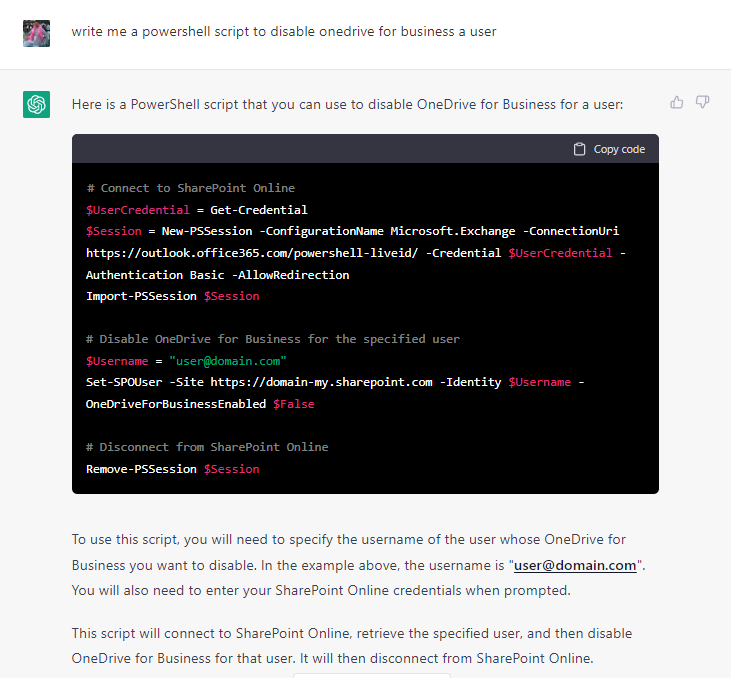This screenshot has height=678, width=731.
Task: Click the green "user@domain.com" string in code
Action: [228, 360]
